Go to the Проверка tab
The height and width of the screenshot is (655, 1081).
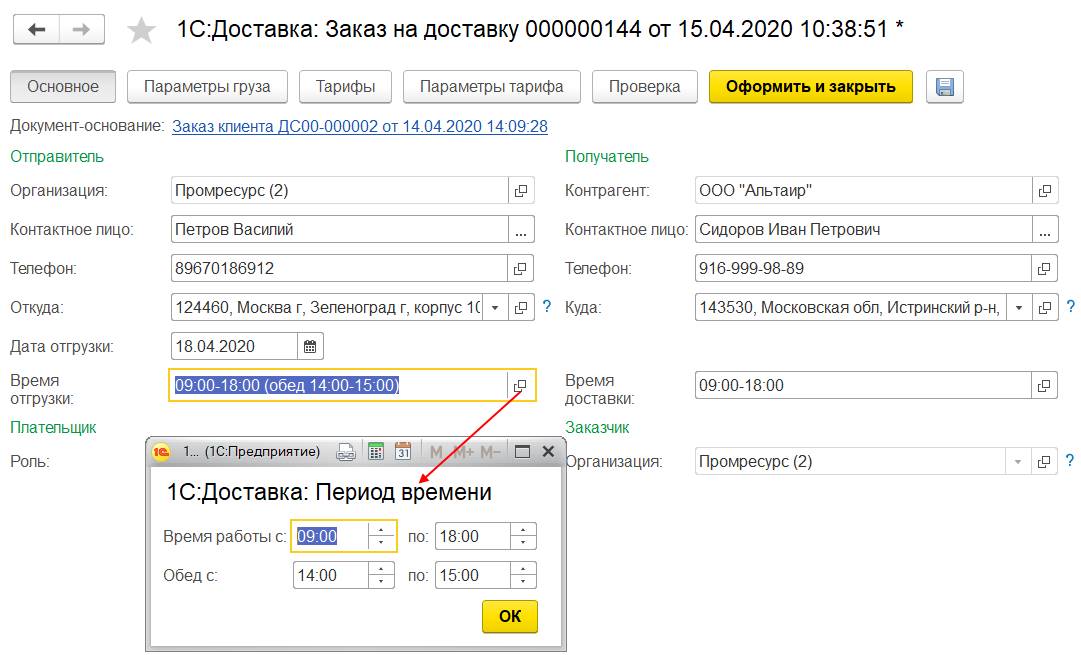[645, 87]
